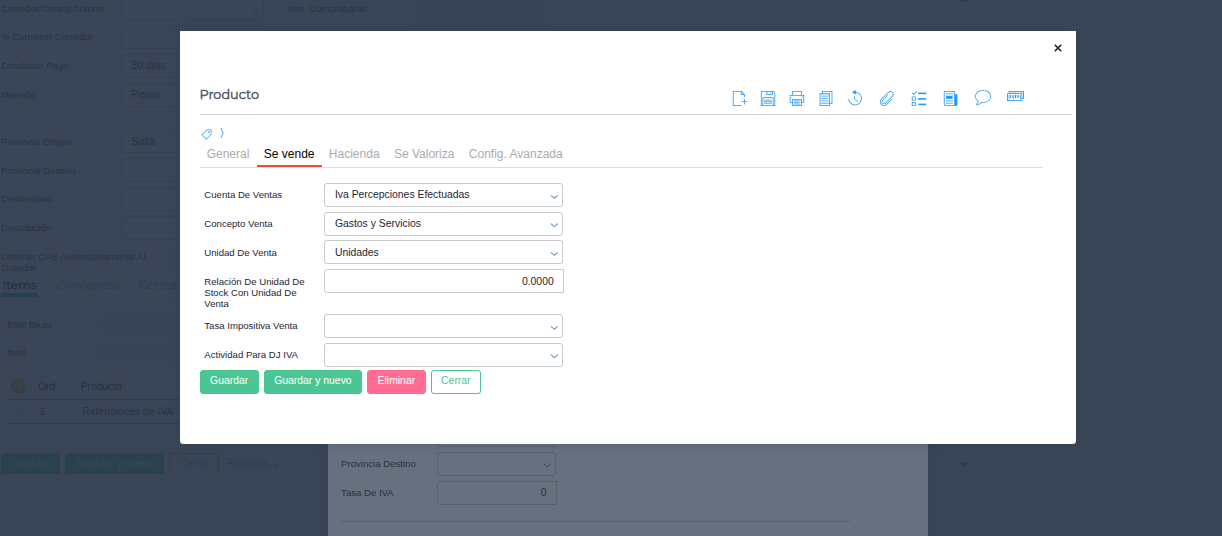Click the Tasa De IVA field behind dialog
This screenshot has height=536, width=1222.
click(x=497, y=493)
